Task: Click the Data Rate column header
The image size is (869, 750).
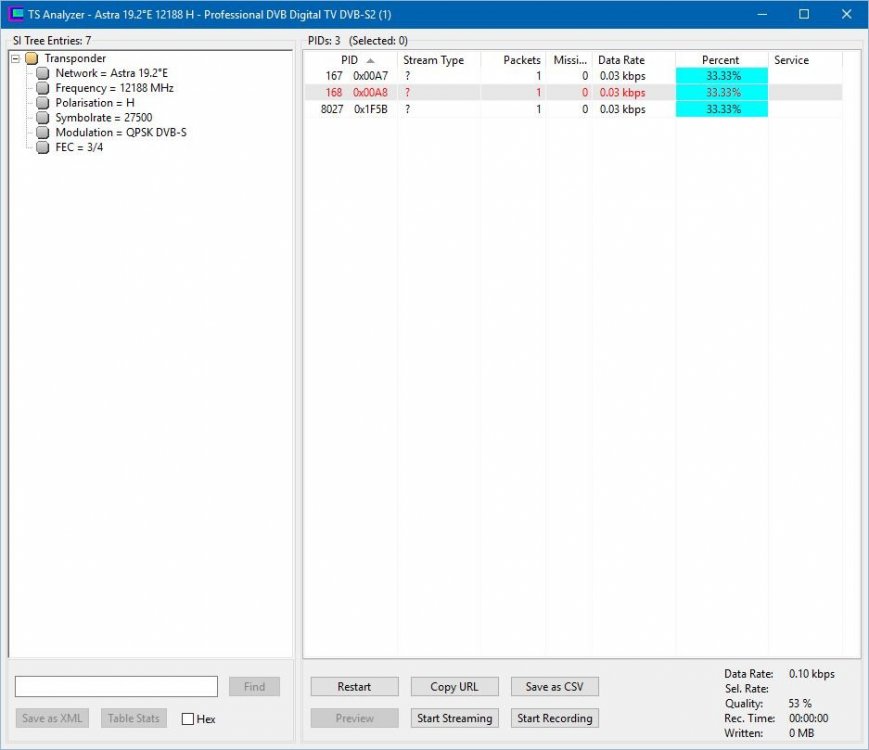Action: click(634, 60)
